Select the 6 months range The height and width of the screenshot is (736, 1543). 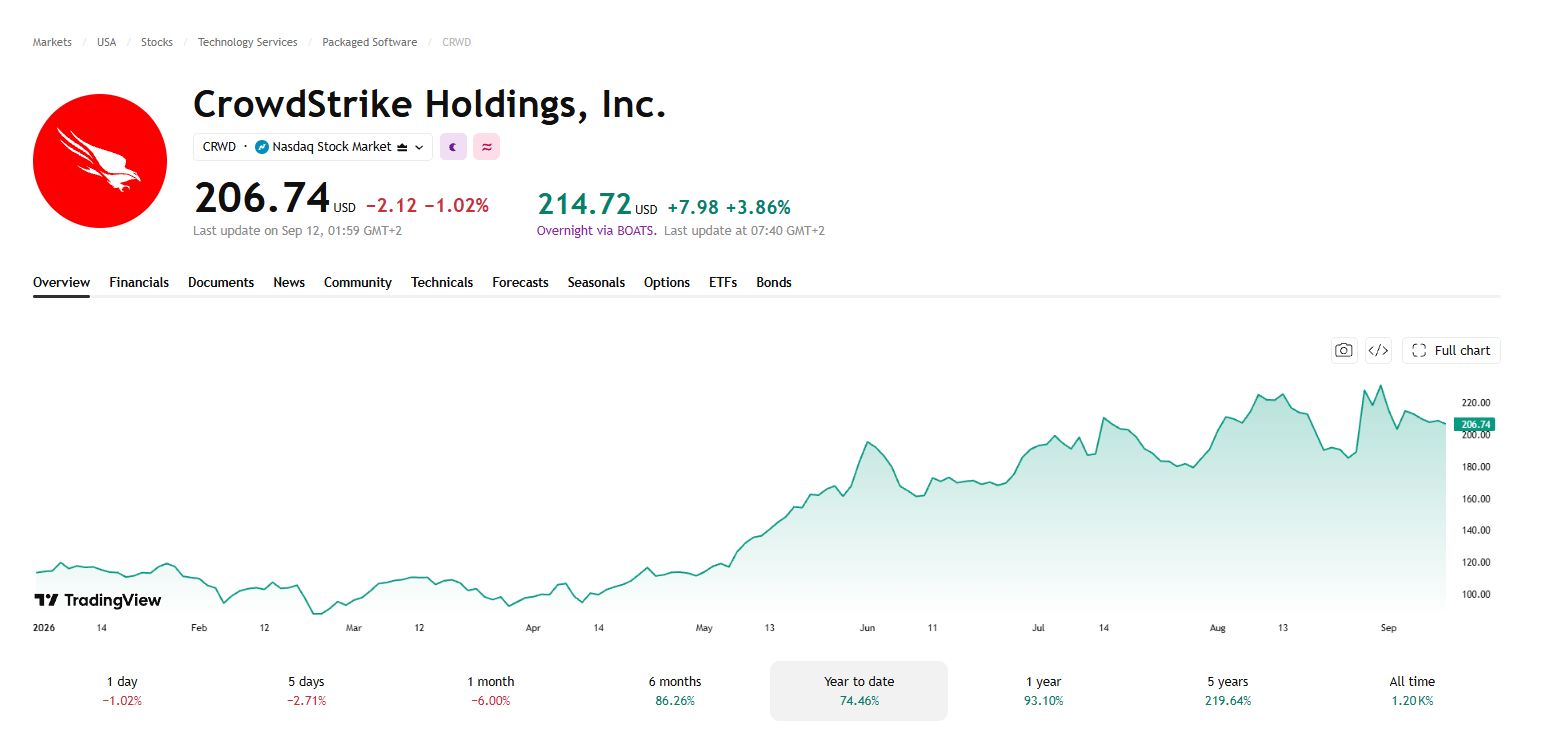click(x=674, y=690)
